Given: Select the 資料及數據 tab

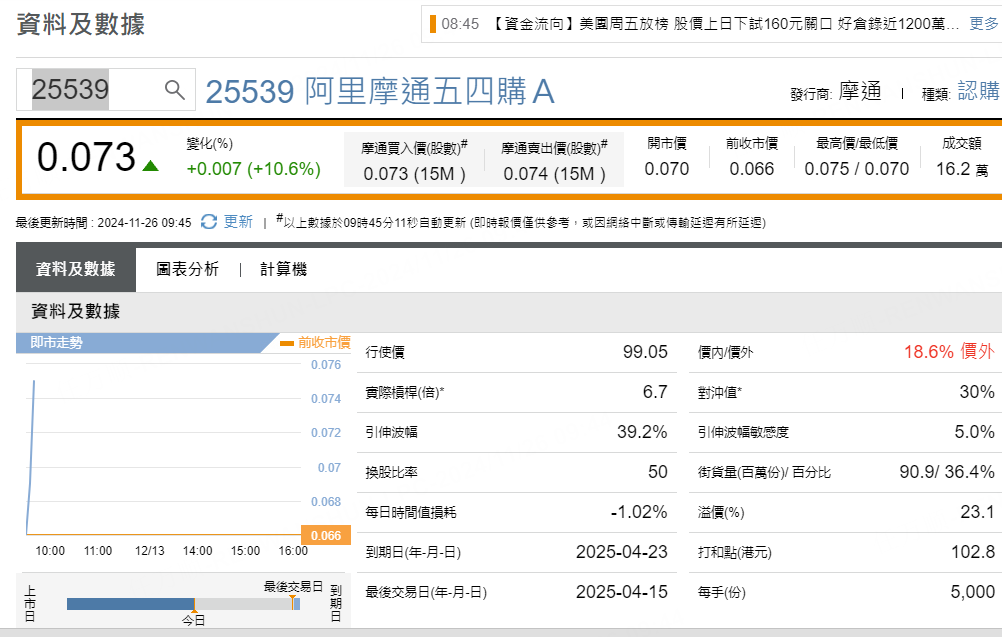Looking at the screenshot, I should click(75, 269).
